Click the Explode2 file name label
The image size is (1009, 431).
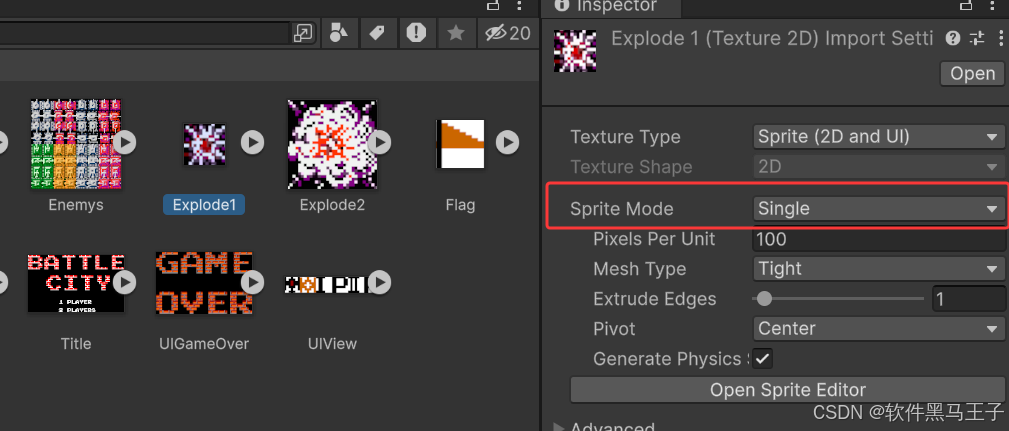pos(332,205)
